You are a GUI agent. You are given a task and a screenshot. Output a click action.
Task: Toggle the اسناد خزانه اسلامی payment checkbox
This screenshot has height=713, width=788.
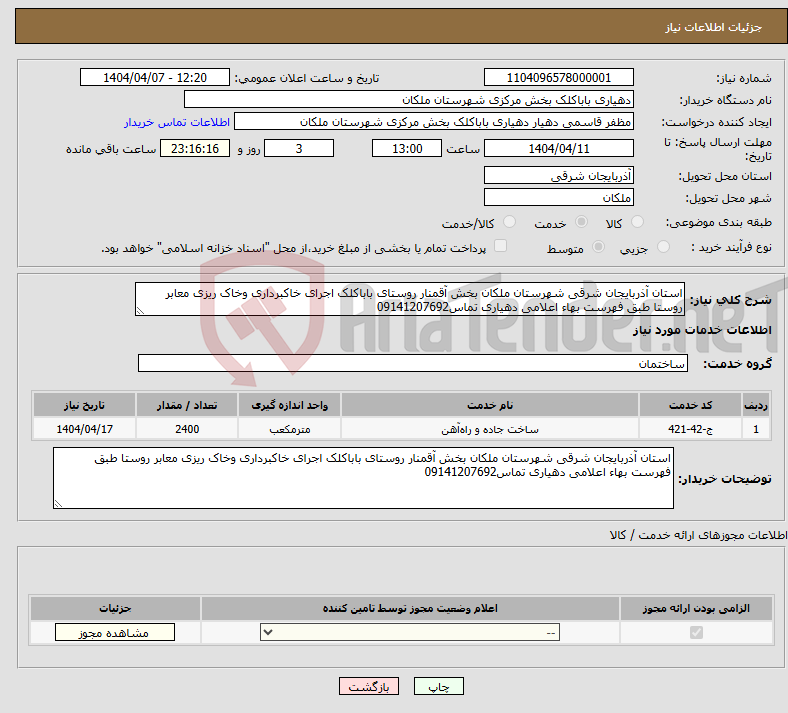(501, 246)
